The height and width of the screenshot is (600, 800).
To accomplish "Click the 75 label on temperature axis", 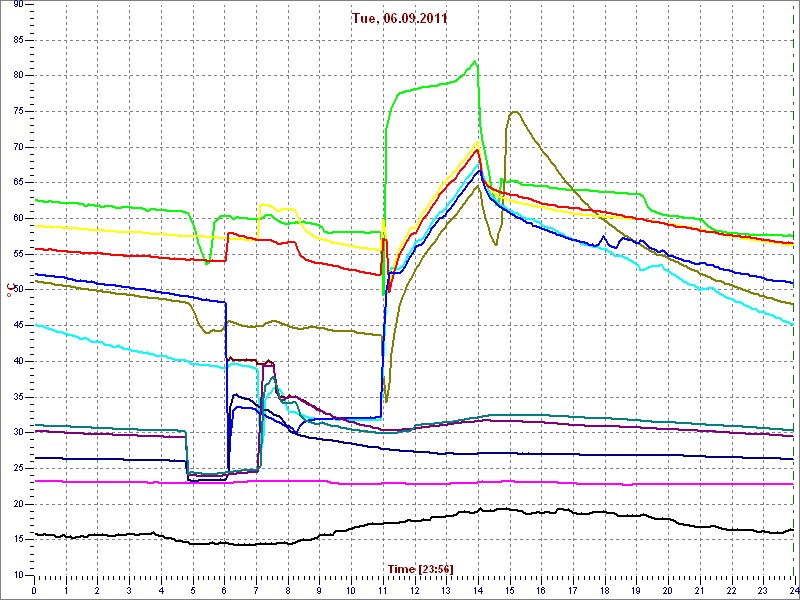I will [x=18, y=112].
